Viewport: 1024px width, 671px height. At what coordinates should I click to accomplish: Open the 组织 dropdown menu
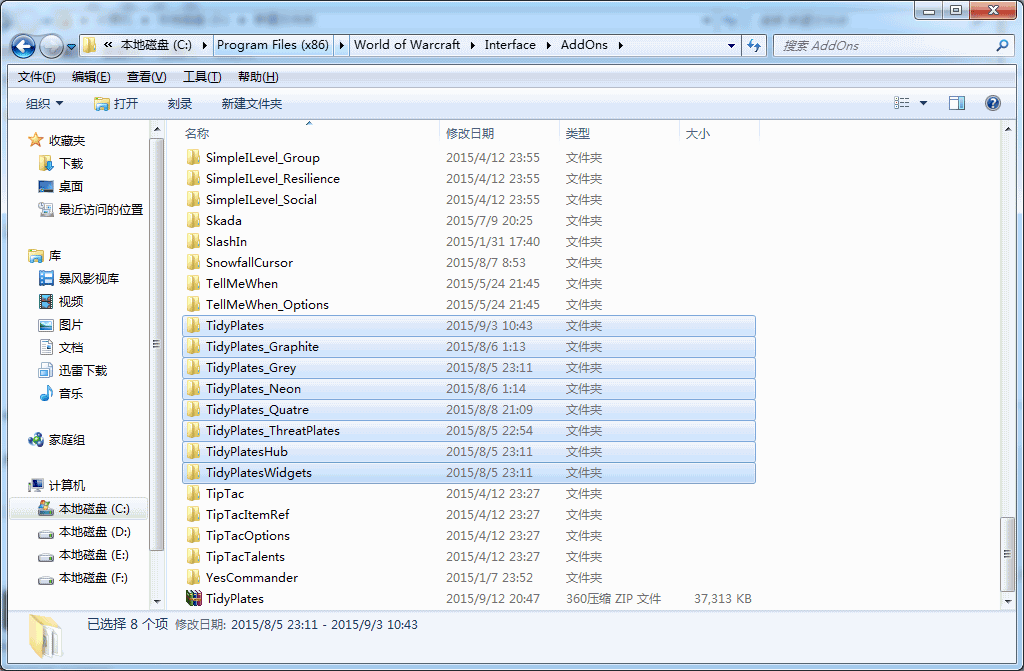click(44, 103)
